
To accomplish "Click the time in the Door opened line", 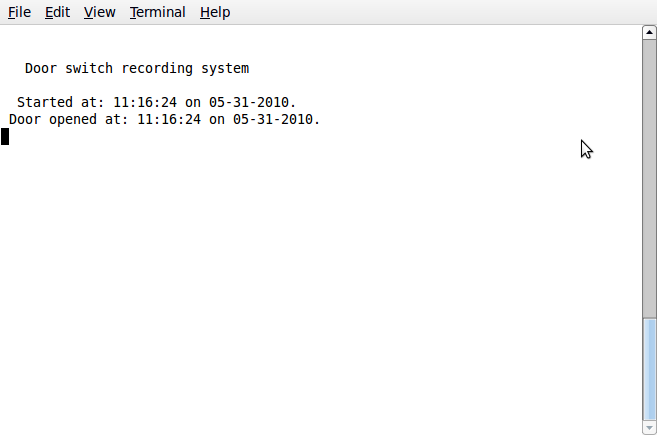I will pyautogui.click(x=168, y=119).
